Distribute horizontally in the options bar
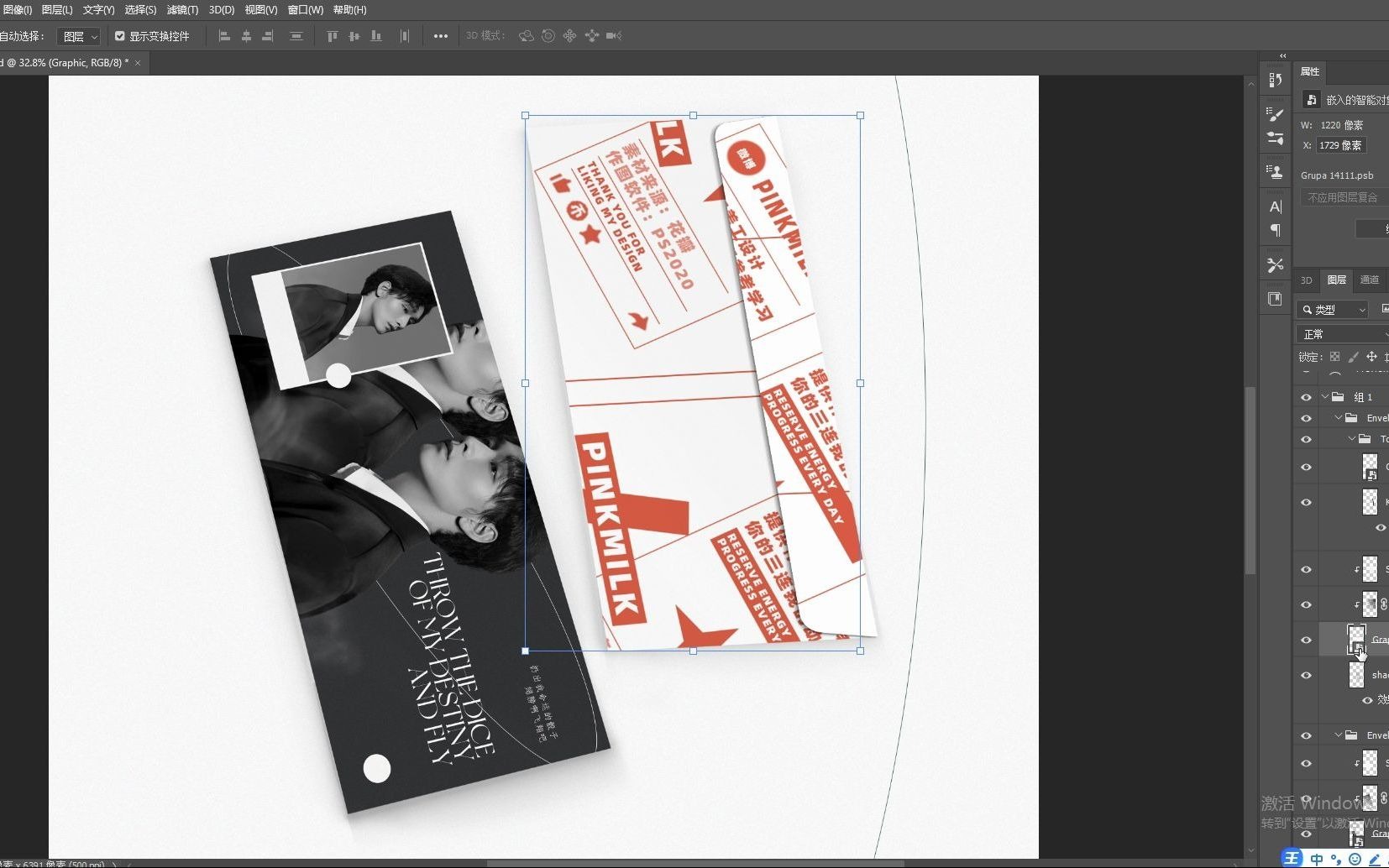This screenshot has height=868, width=1389. [405, 36]
